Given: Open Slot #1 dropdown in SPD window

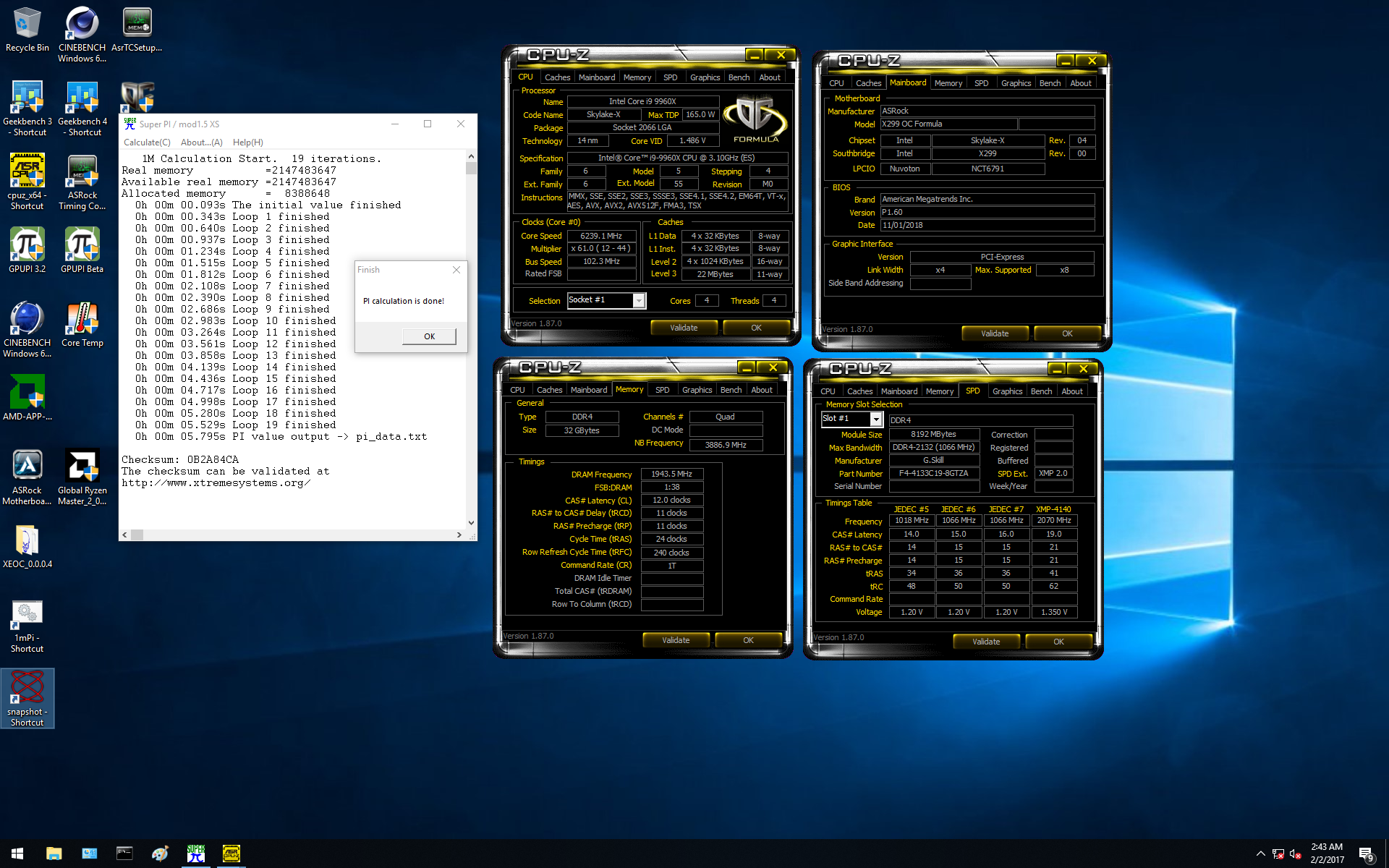Looking at the screenshot, I should click(876, 419).
